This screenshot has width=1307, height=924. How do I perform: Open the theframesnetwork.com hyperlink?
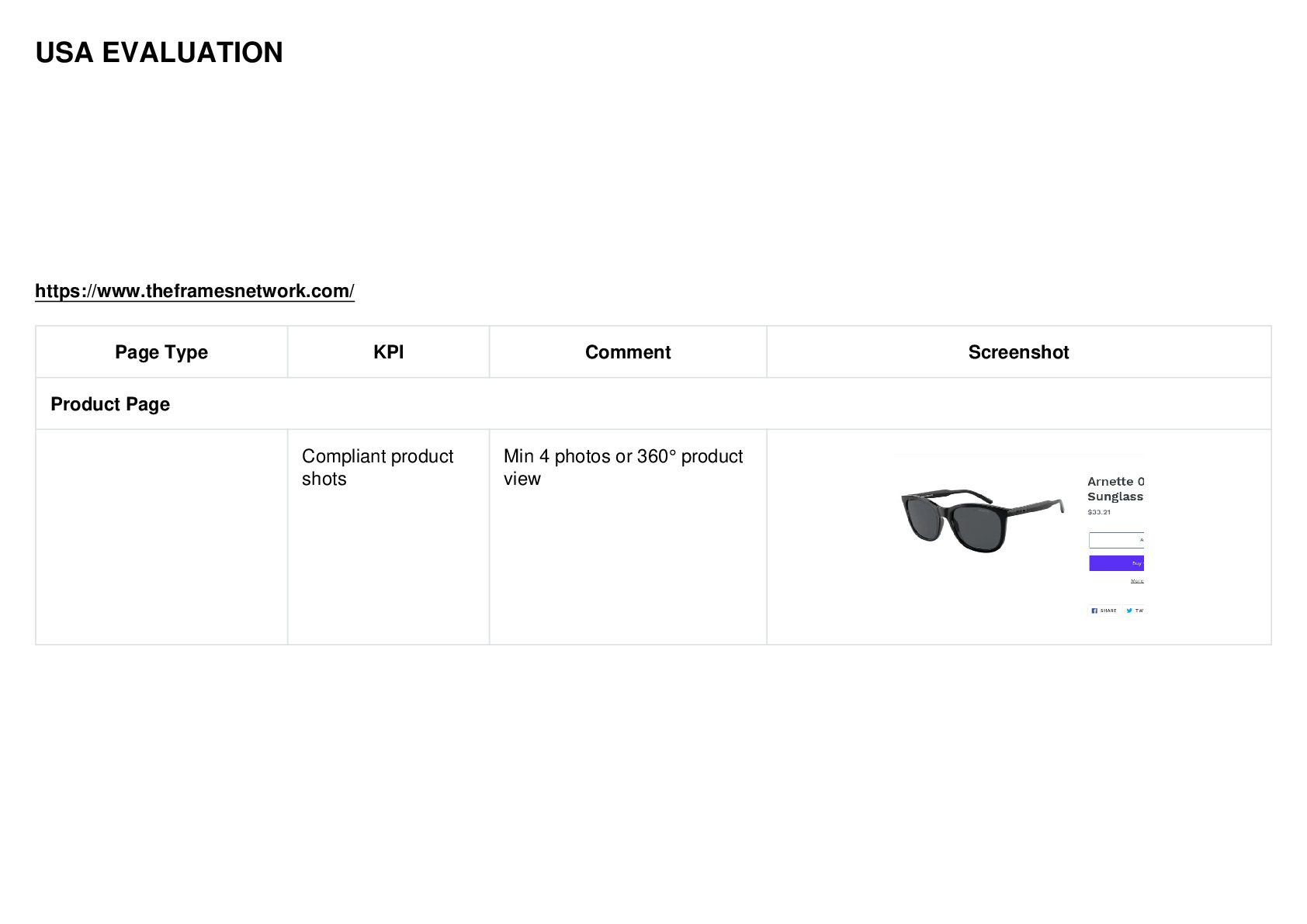pyautogui.click(x=195, y=291)
